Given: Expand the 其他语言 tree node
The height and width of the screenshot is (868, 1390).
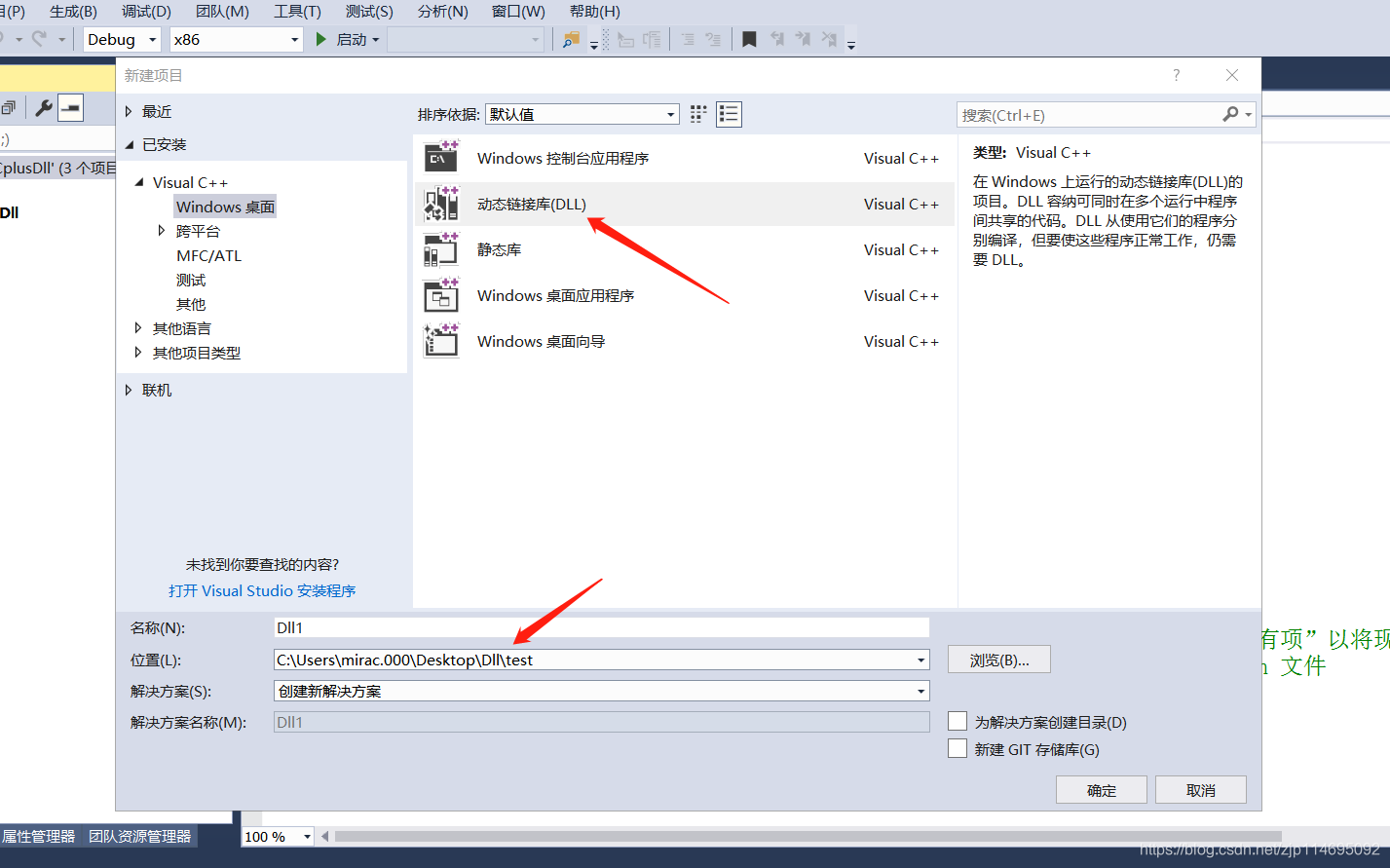Looking at the screenshot, I should tap(138, 328).
